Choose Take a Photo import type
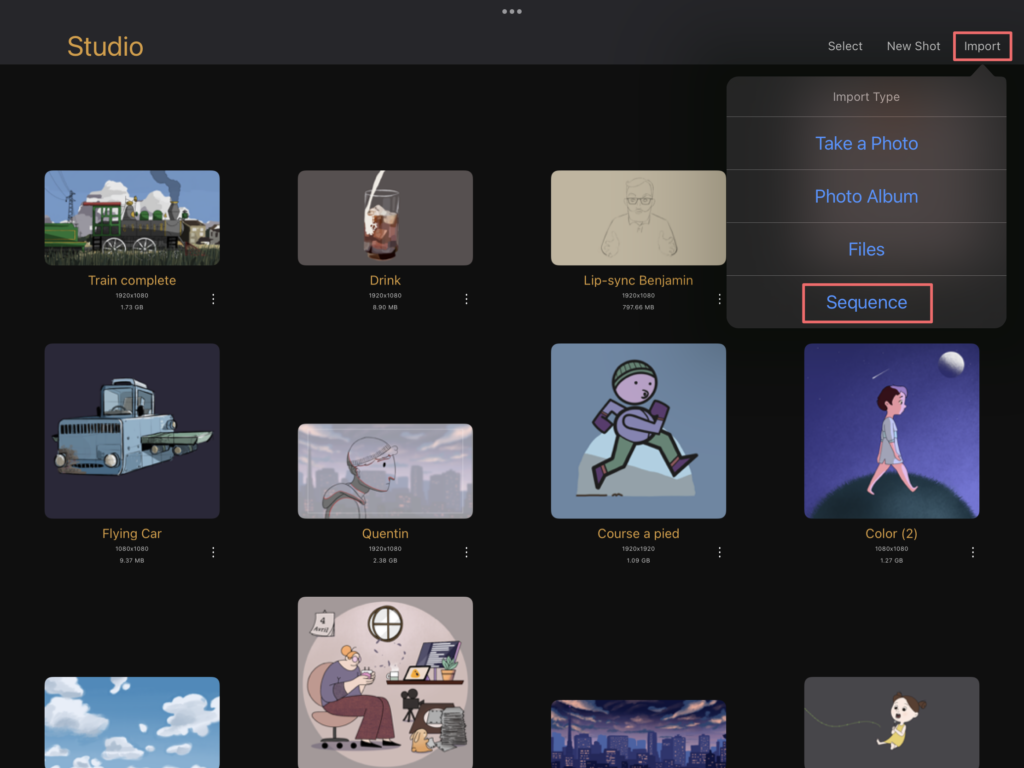 pyautogui.click(x=866, y=143)
